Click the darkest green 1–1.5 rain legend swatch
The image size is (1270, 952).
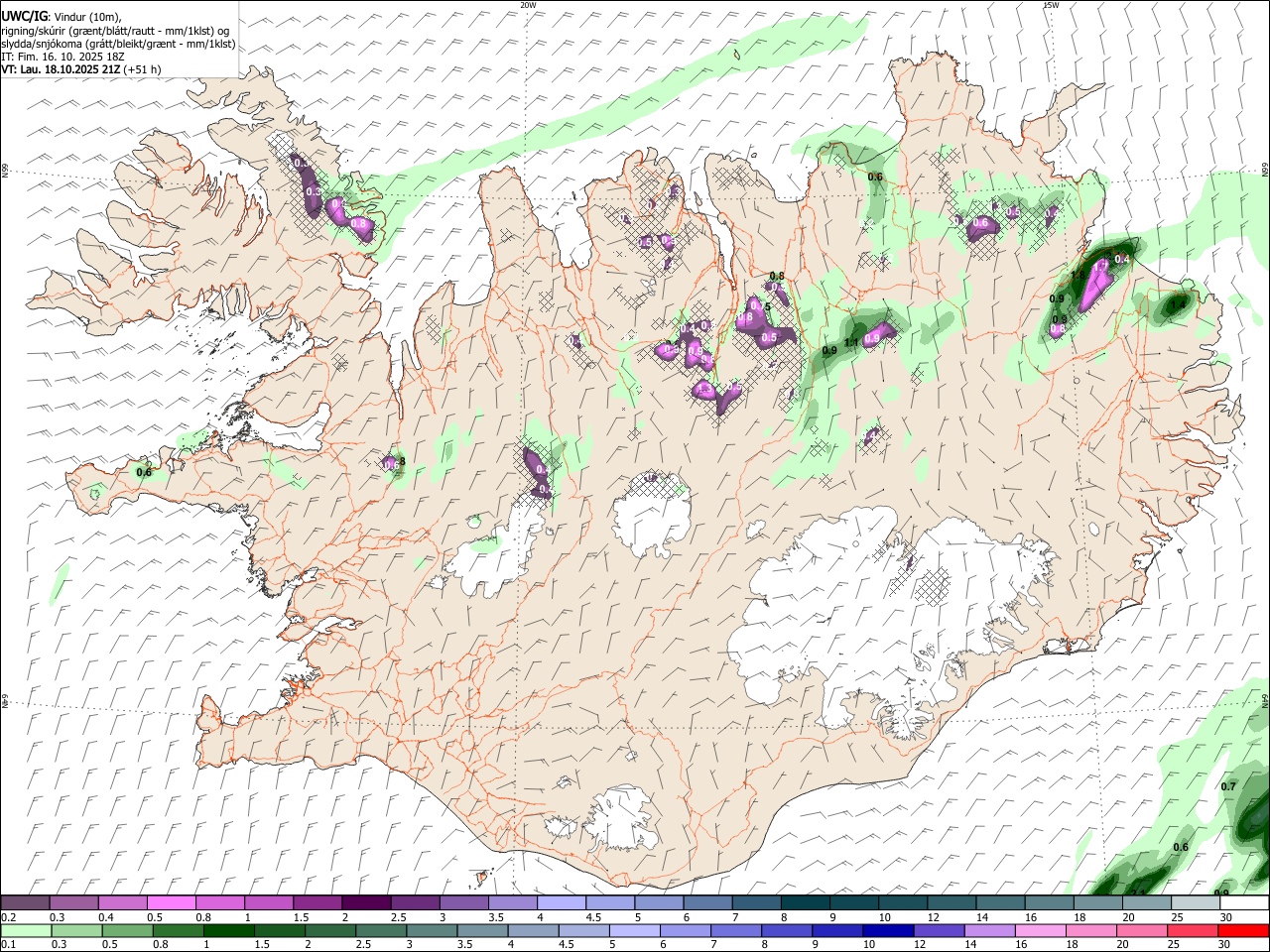(228, 930)
